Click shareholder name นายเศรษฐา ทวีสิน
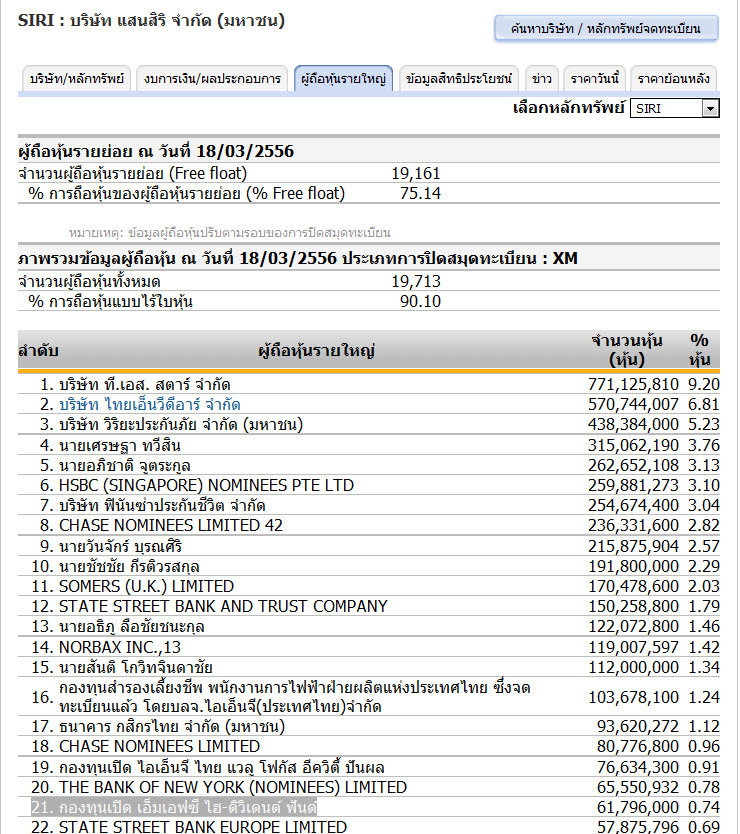Image resolution: width=740 pixels, height=834 pixels. pos(120,445)
